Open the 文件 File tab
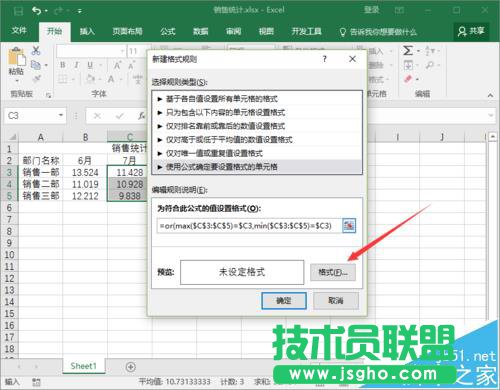The image size is (500, 390). (x=19, y=31)
